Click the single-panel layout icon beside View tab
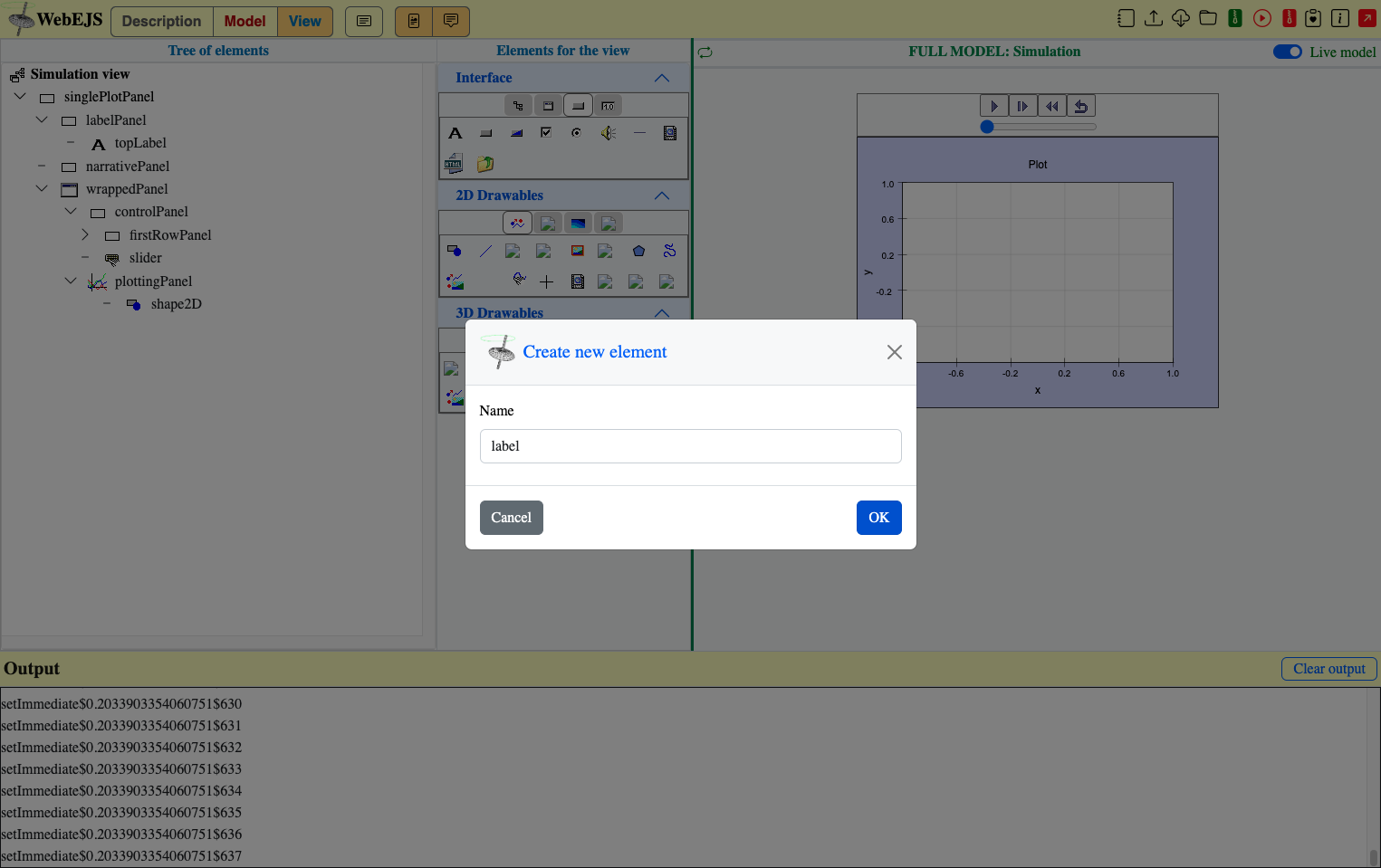 click(x=364, y=21)
